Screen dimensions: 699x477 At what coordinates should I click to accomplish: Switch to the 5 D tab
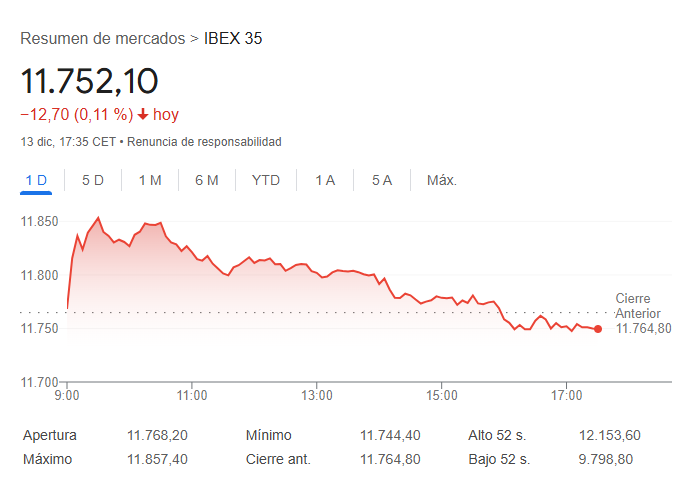(93, 181)
